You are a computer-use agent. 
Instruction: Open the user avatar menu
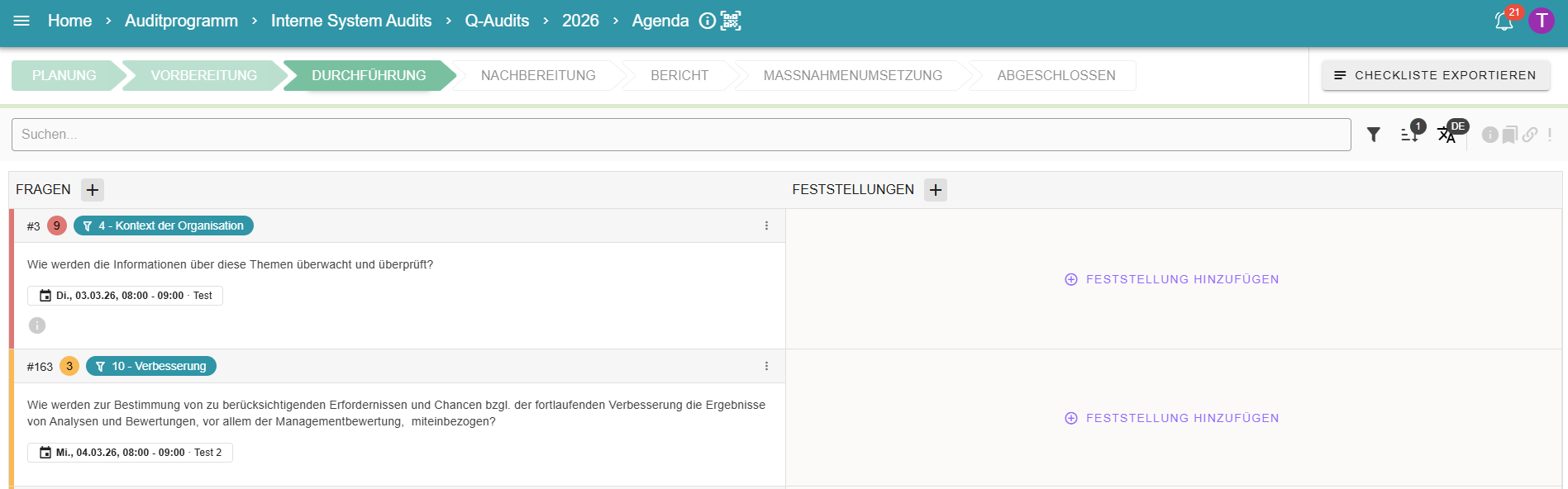coord(1542,21)
